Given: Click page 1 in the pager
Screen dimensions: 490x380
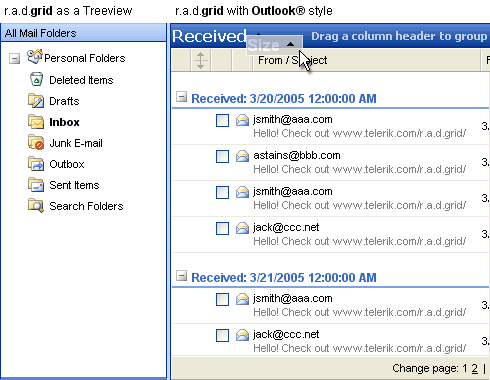Looking at the screenshot, I should [465, 368].
